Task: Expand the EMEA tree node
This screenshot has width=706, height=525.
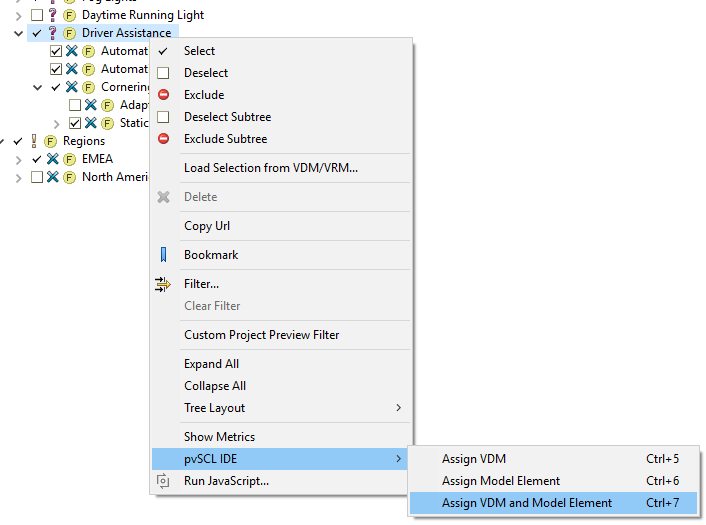Action: point(18,159)
